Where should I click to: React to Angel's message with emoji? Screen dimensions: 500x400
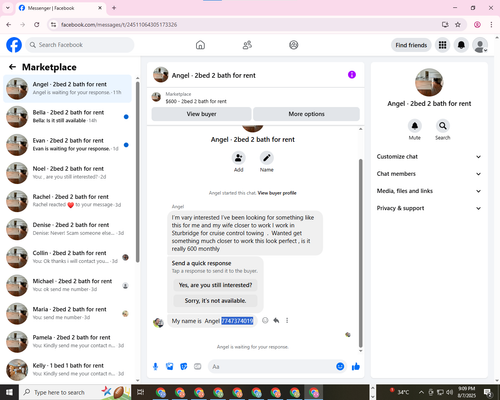(x=265, y=320)
